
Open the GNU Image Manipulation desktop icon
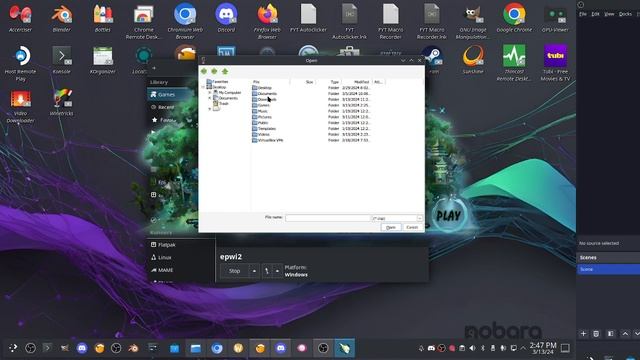pyautogui.click(x=473, y=21)
